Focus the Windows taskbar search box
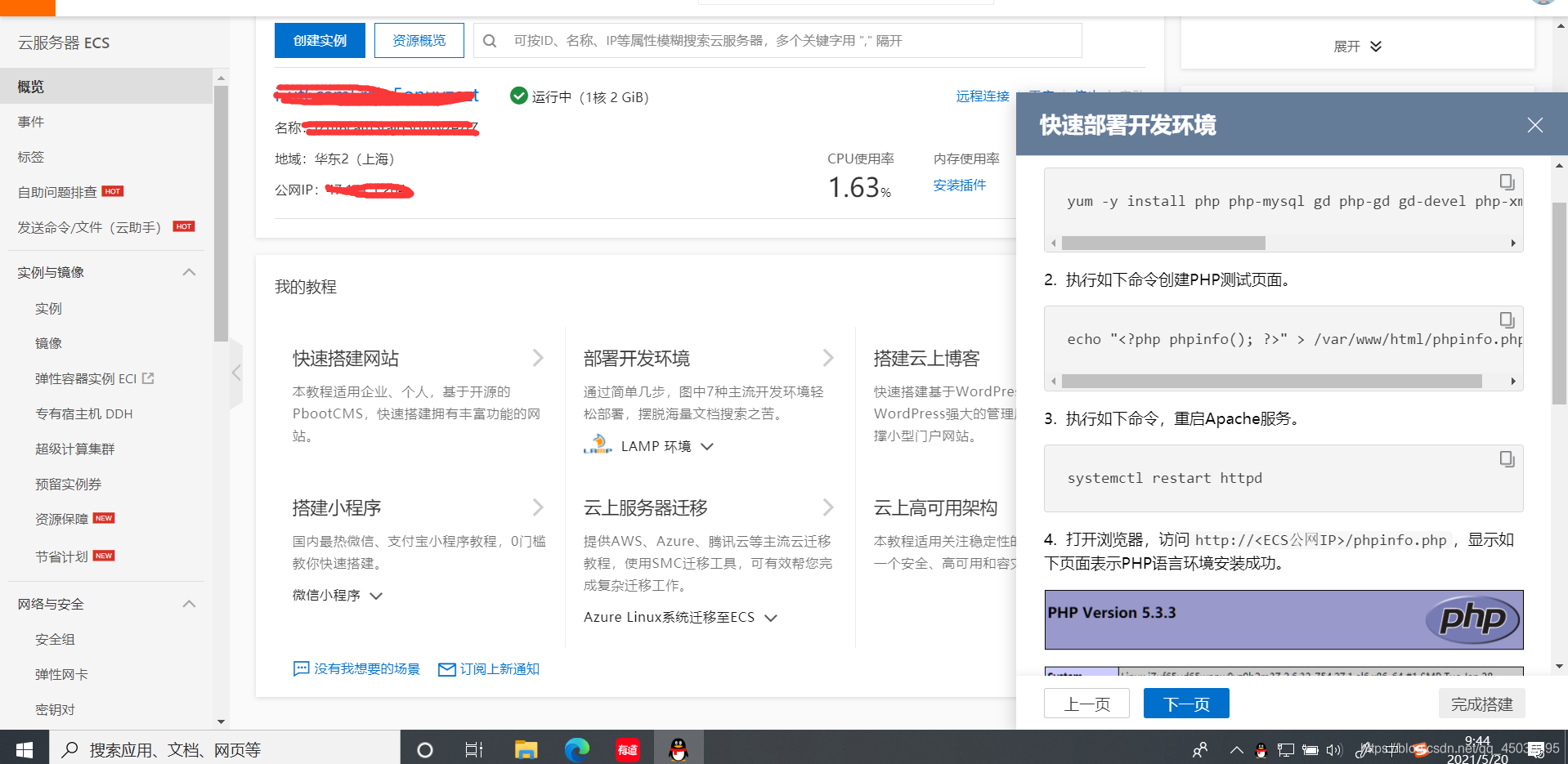This screenshot has height=764, width=1568. [225, 749]
